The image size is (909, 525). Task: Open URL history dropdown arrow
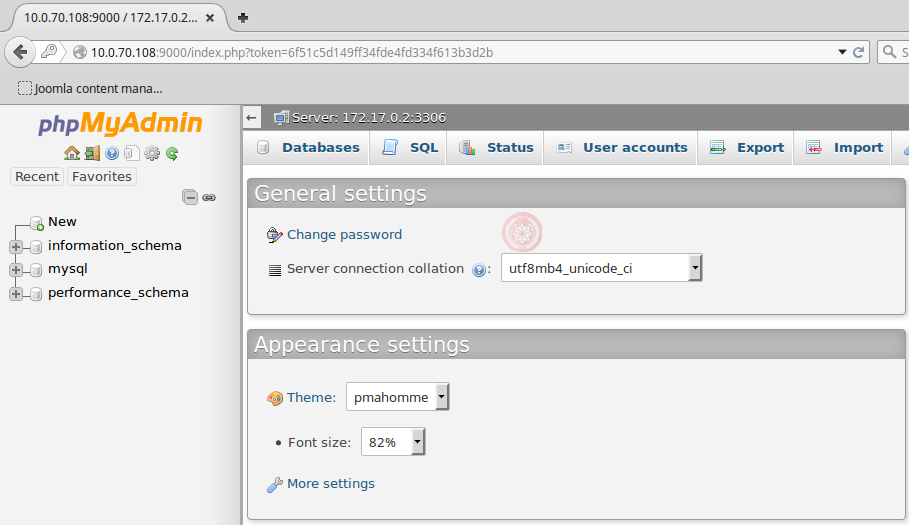tap(842, 52)
